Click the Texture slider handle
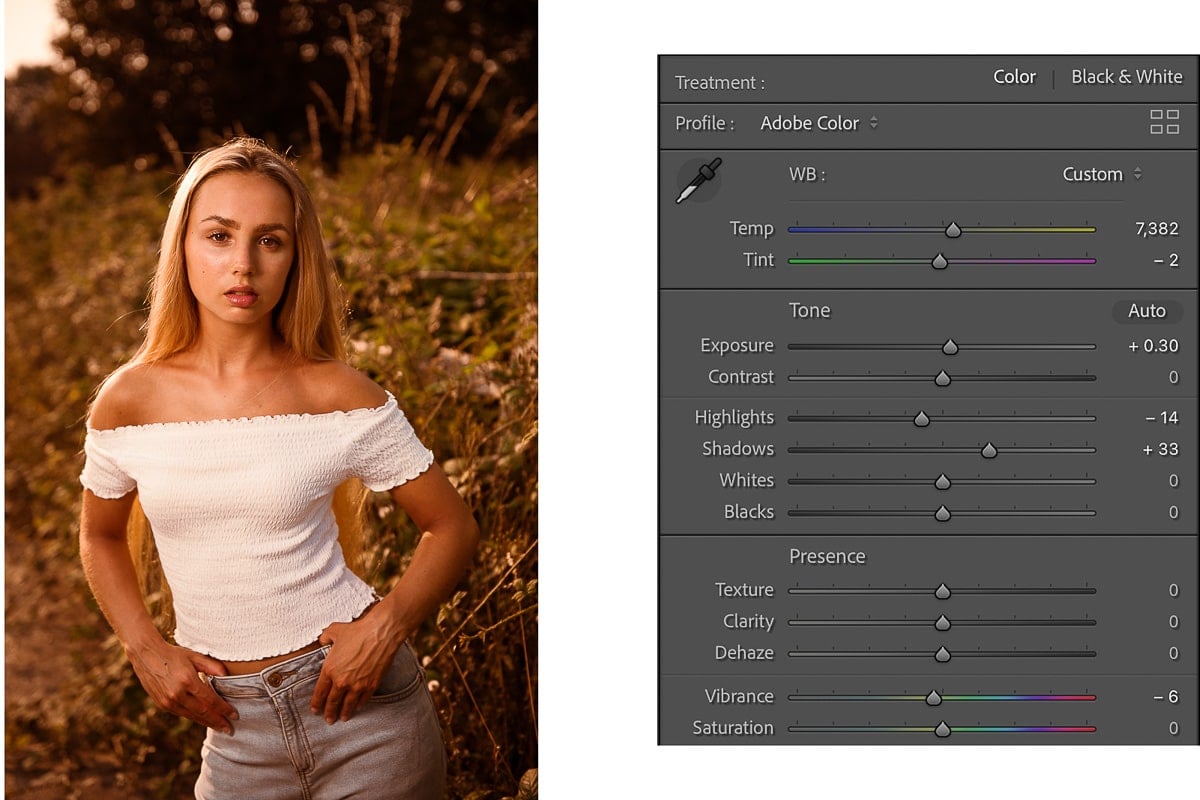Image resolution: width=1200 pixels, height=800 pixels. click(x=942, y=591)
